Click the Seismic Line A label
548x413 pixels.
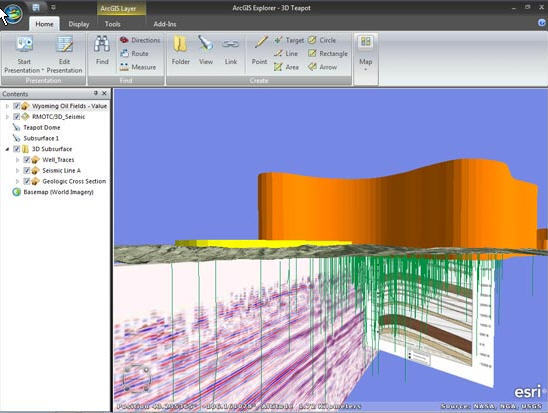[62, 171]
